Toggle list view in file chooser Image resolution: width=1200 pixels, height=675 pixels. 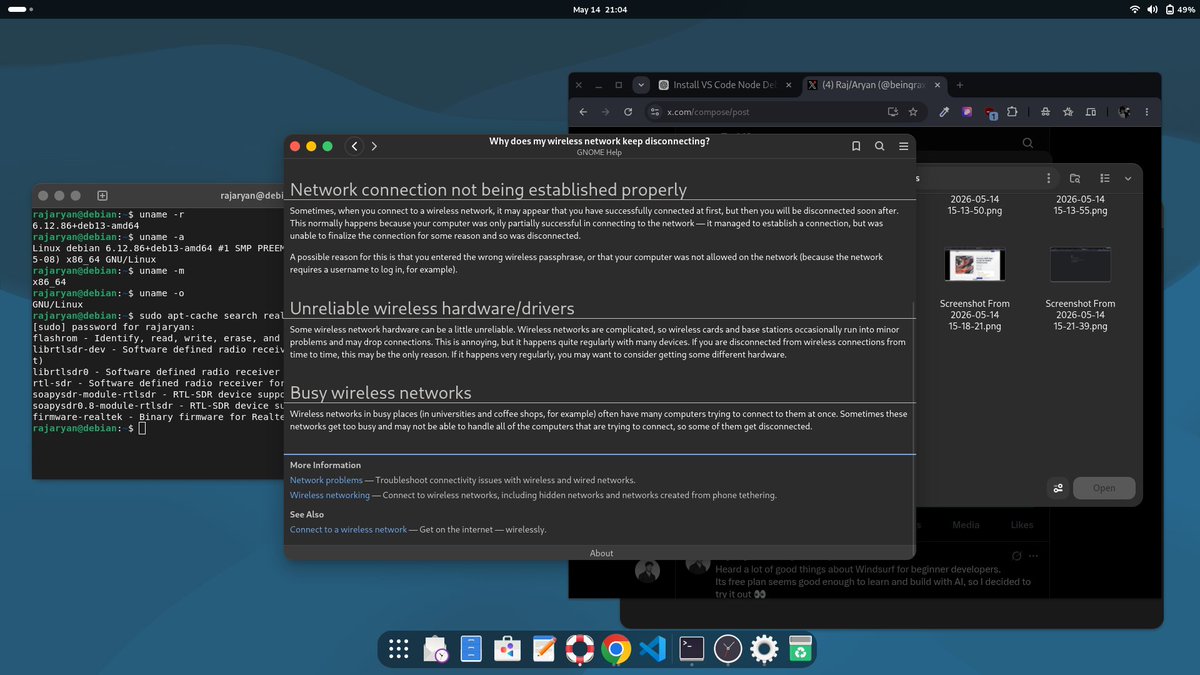(x=1105, y=178)
